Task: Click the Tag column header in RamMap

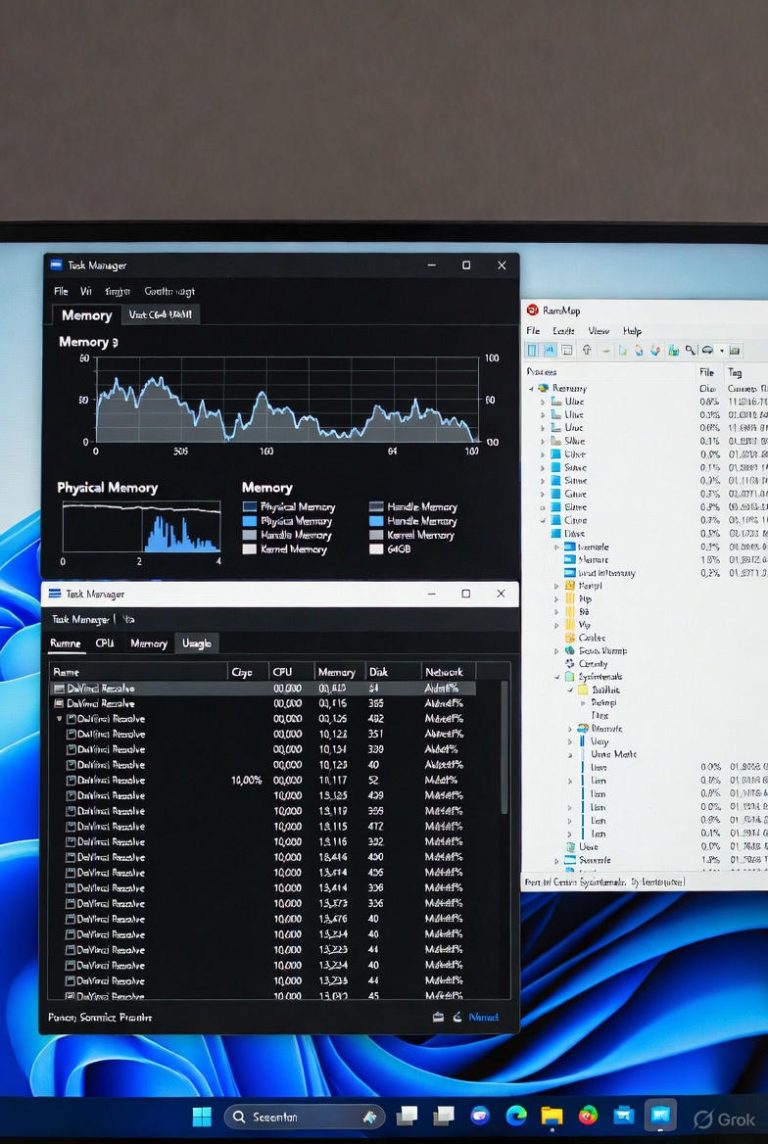Action: (x=734, y=372)
